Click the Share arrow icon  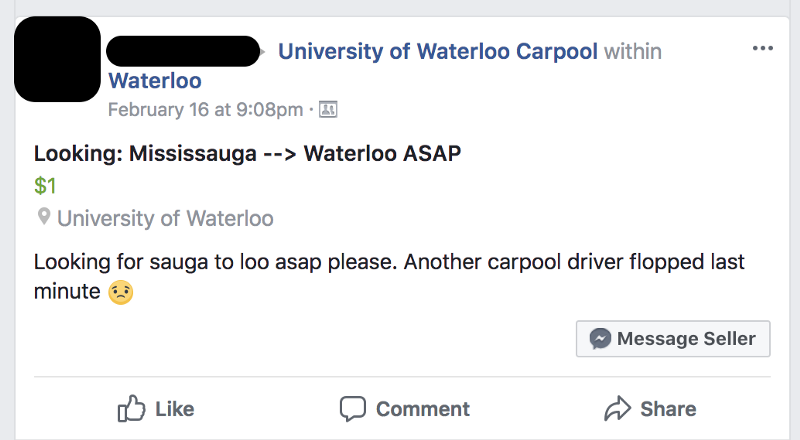click(617, 408)
